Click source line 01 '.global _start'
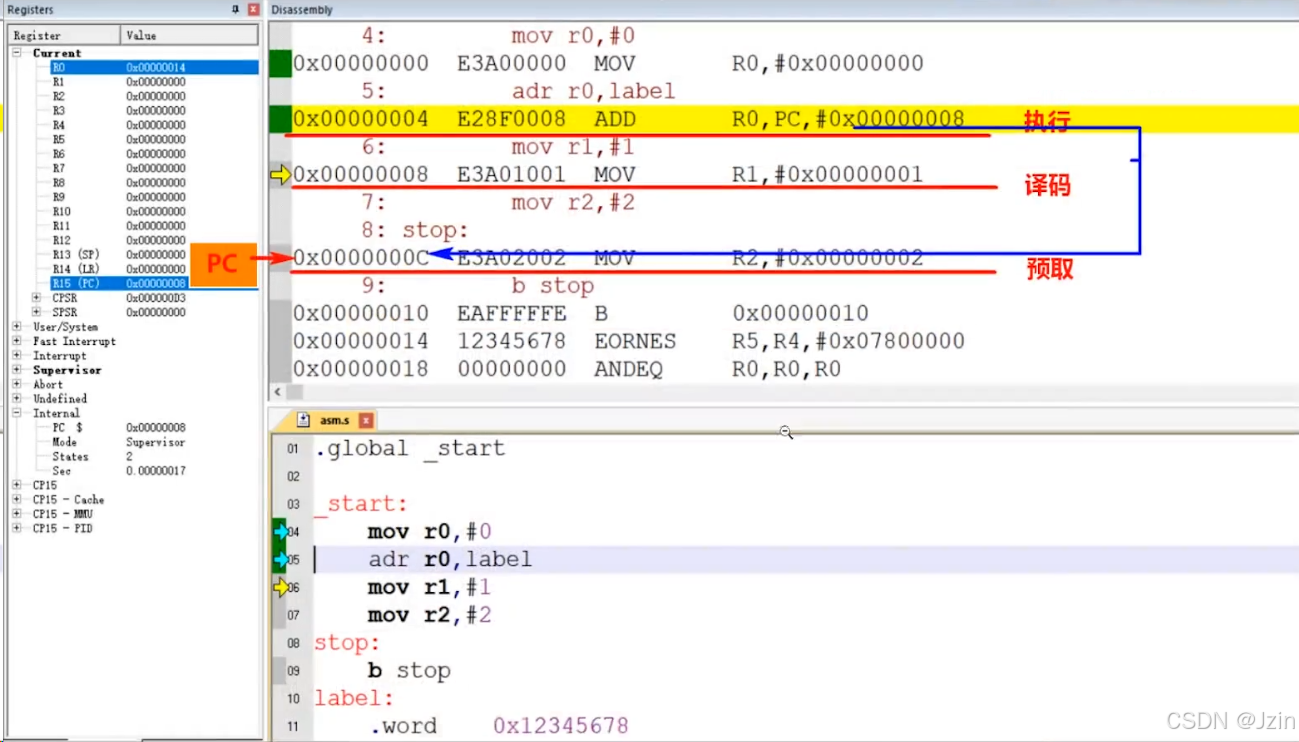1299x742 pixels. coord(410,449)
